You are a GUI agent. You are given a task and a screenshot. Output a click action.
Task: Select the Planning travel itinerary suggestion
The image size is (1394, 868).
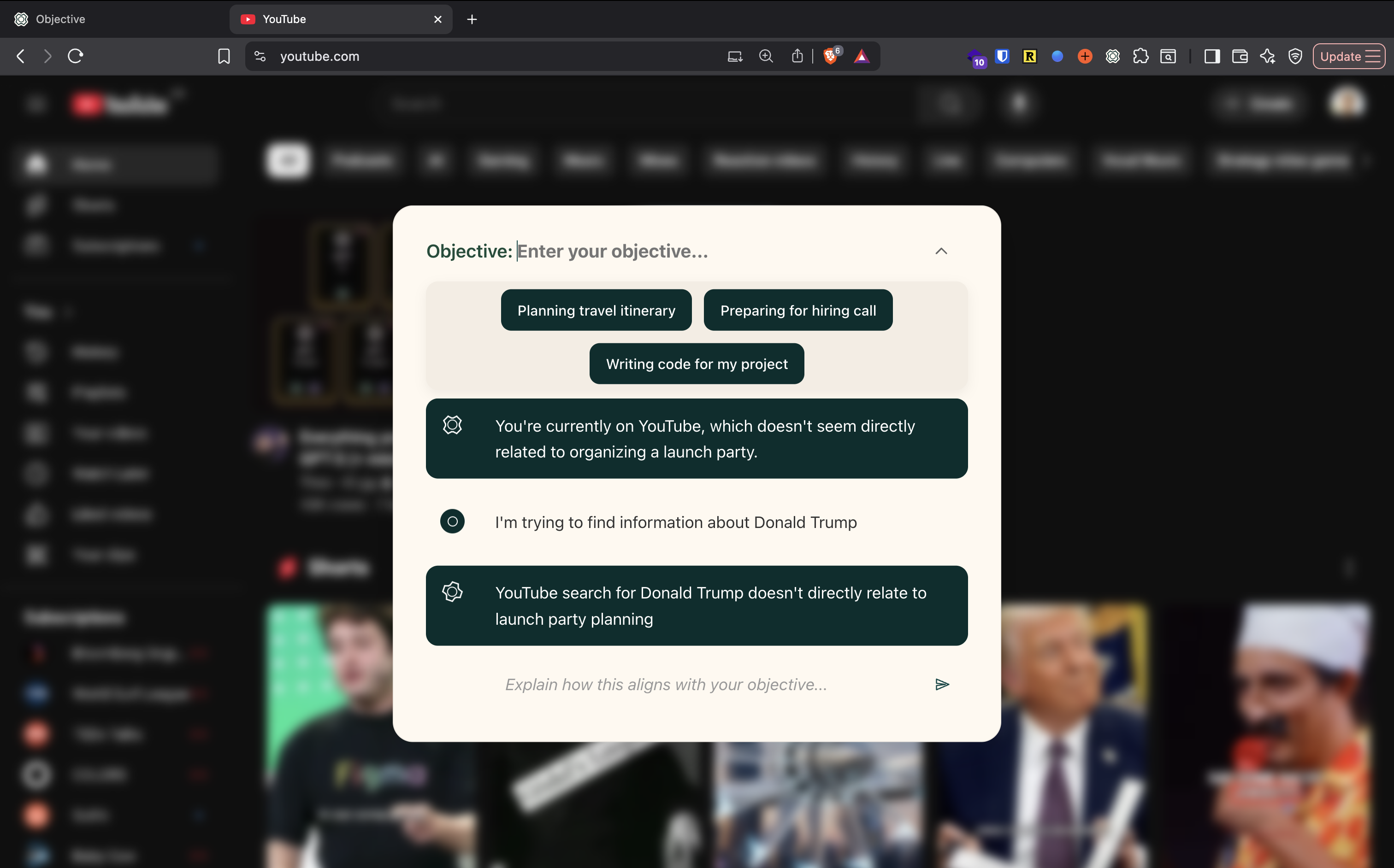click(x=596, y=310)
